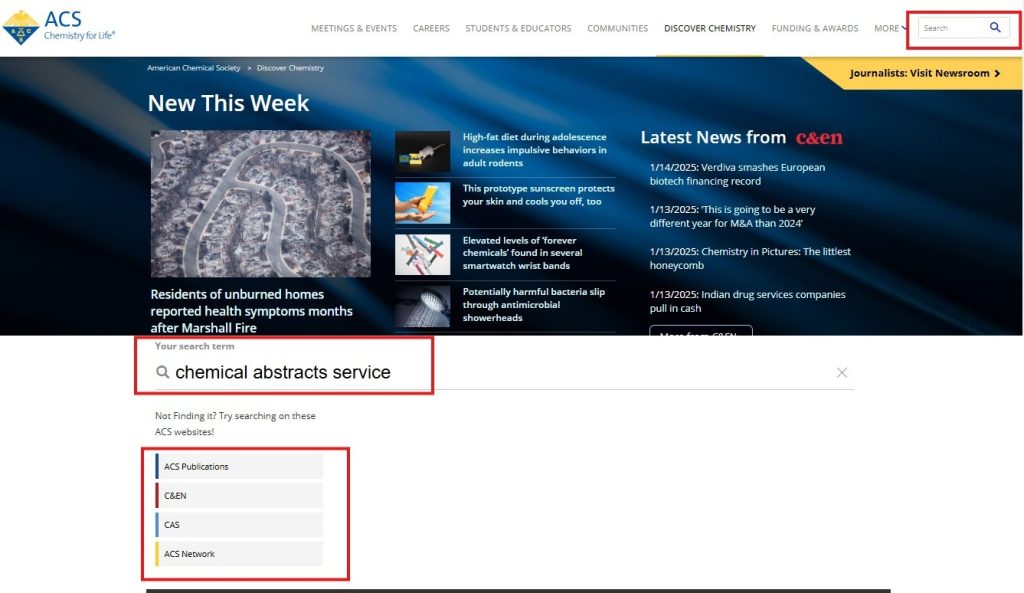Screen dimensions: 1024x593
Task: Open the sunscreen bottle thumbnail
Action: click(x=423, y=202)
